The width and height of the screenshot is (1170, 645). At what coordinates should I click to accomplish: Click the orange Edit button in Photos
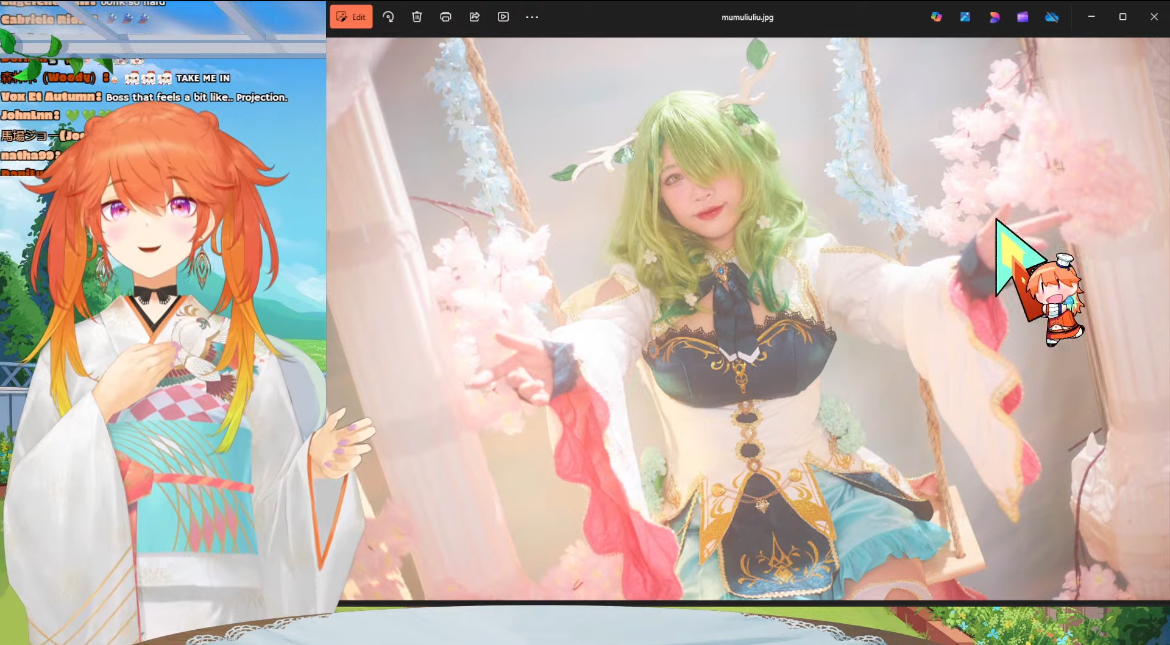click(x=351, y=17)
